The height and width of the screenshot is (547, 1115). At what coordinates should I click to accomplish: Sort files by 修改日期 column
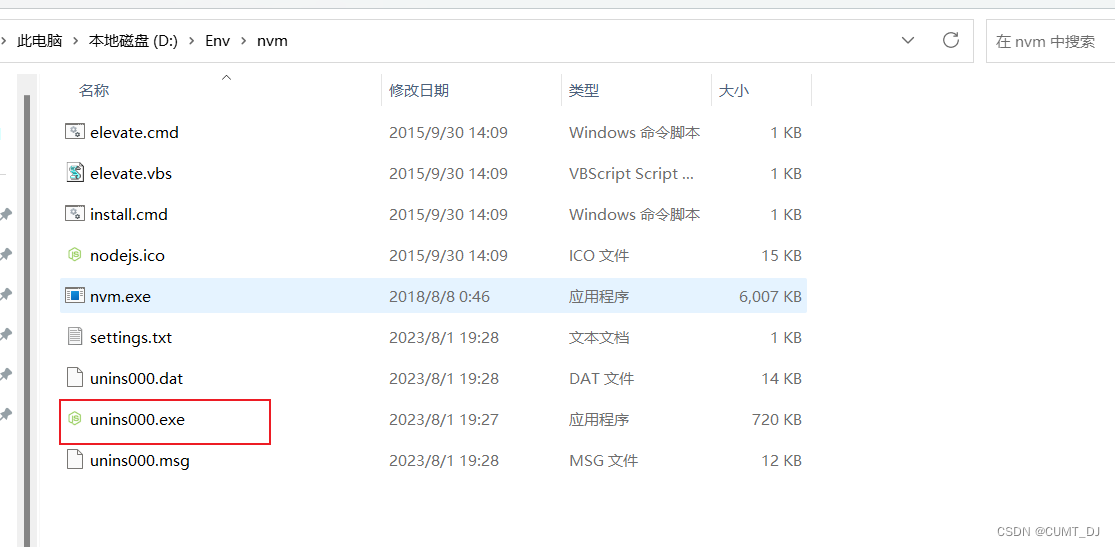coord(419,90)
